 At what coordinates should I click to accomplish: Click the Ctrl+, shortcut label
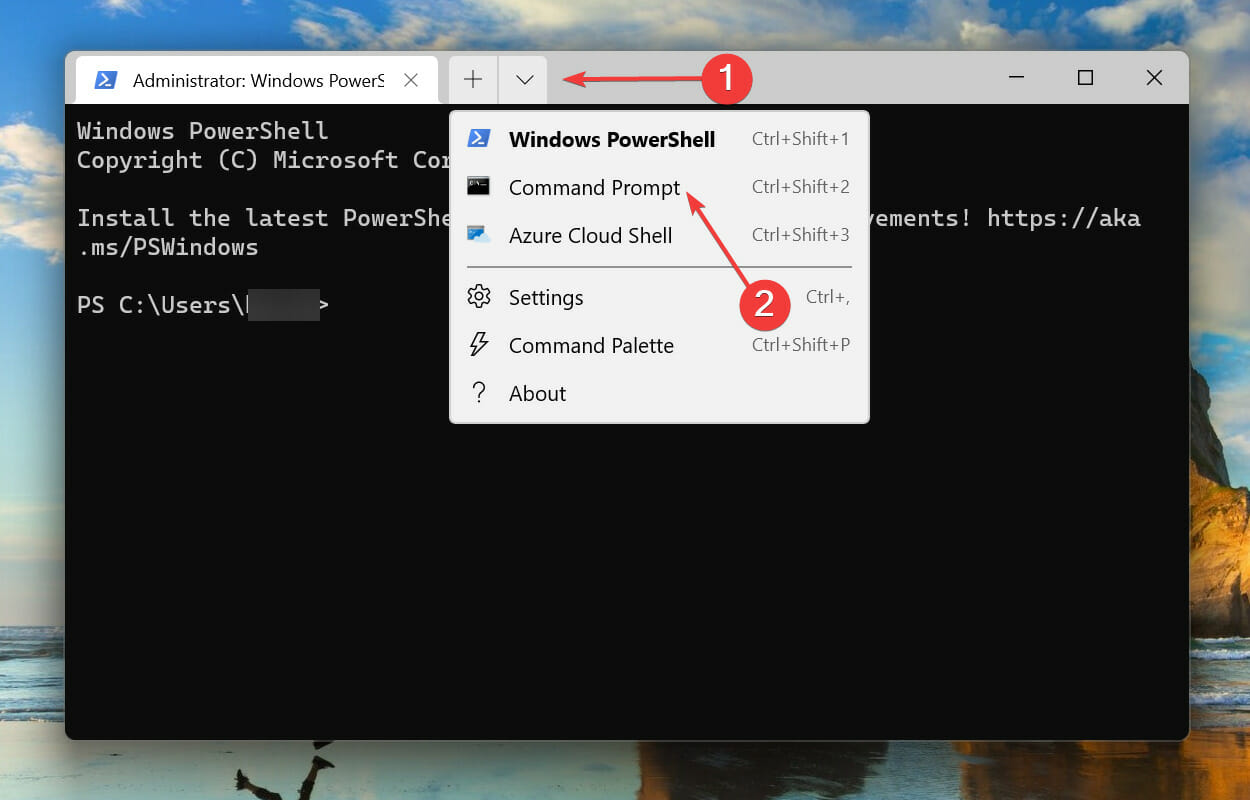click(x=827, y=298)
